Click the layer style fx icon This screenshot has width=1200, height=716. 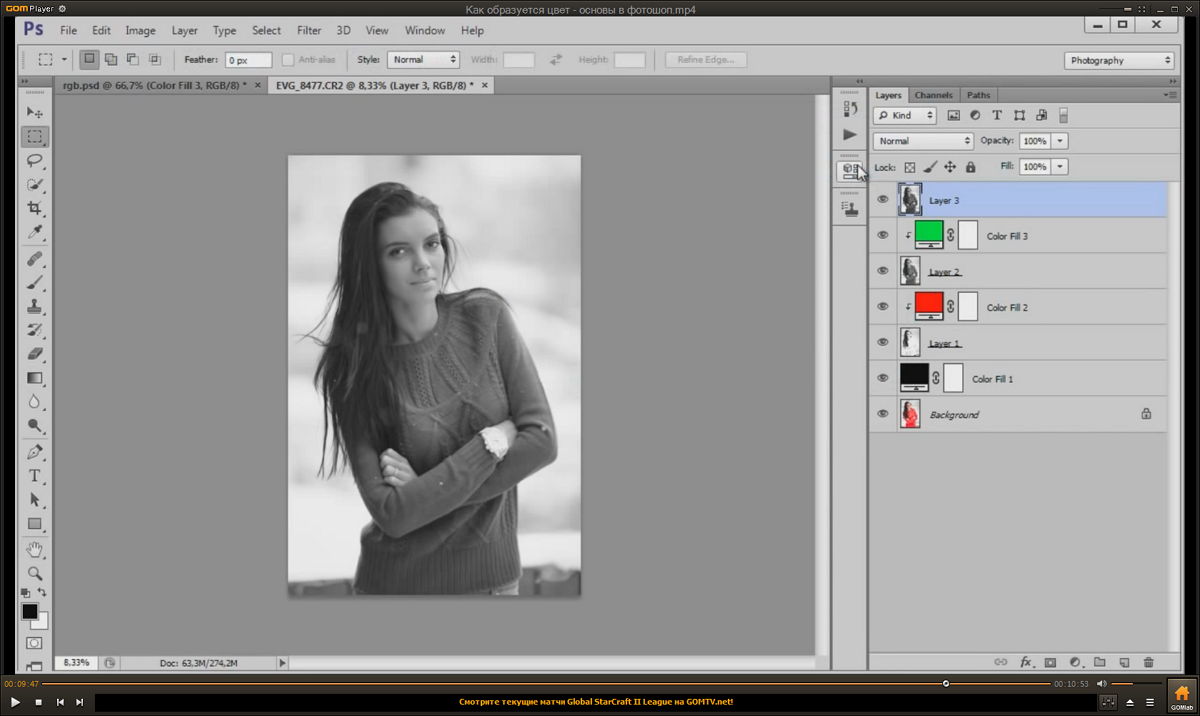coord(1025,662)
